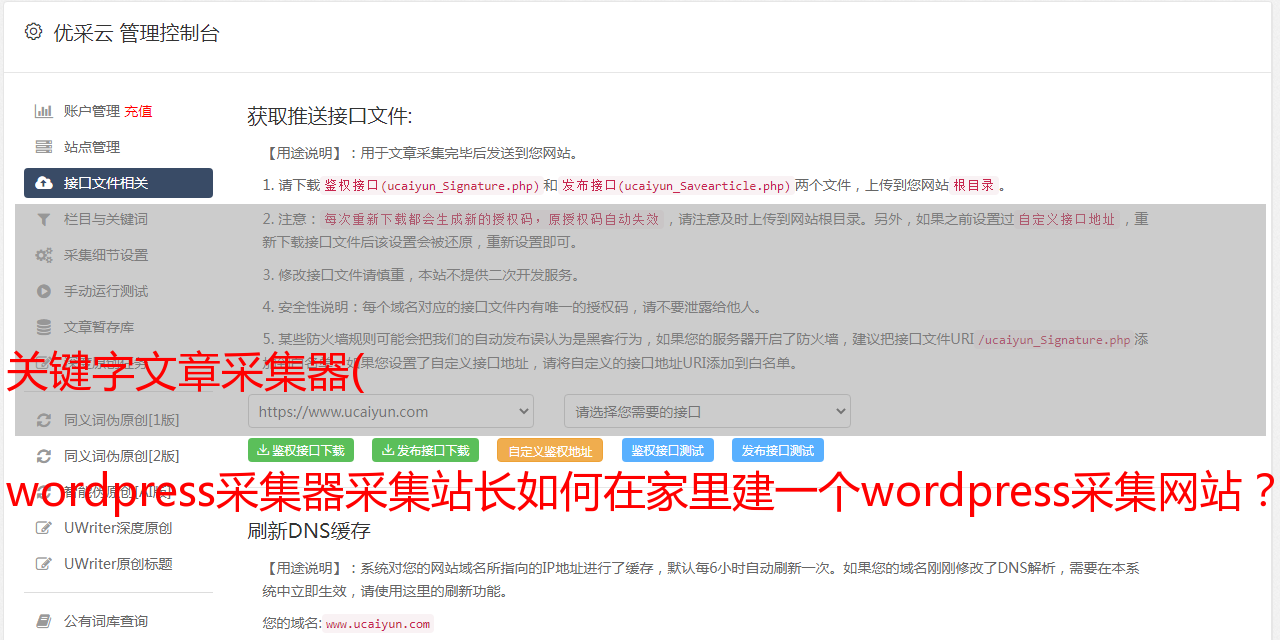The width and height of the screenshot is (1280, 640).
Task: Click the refresh icon for 同义词伪原创[1版]
Action: coord(44,420)
